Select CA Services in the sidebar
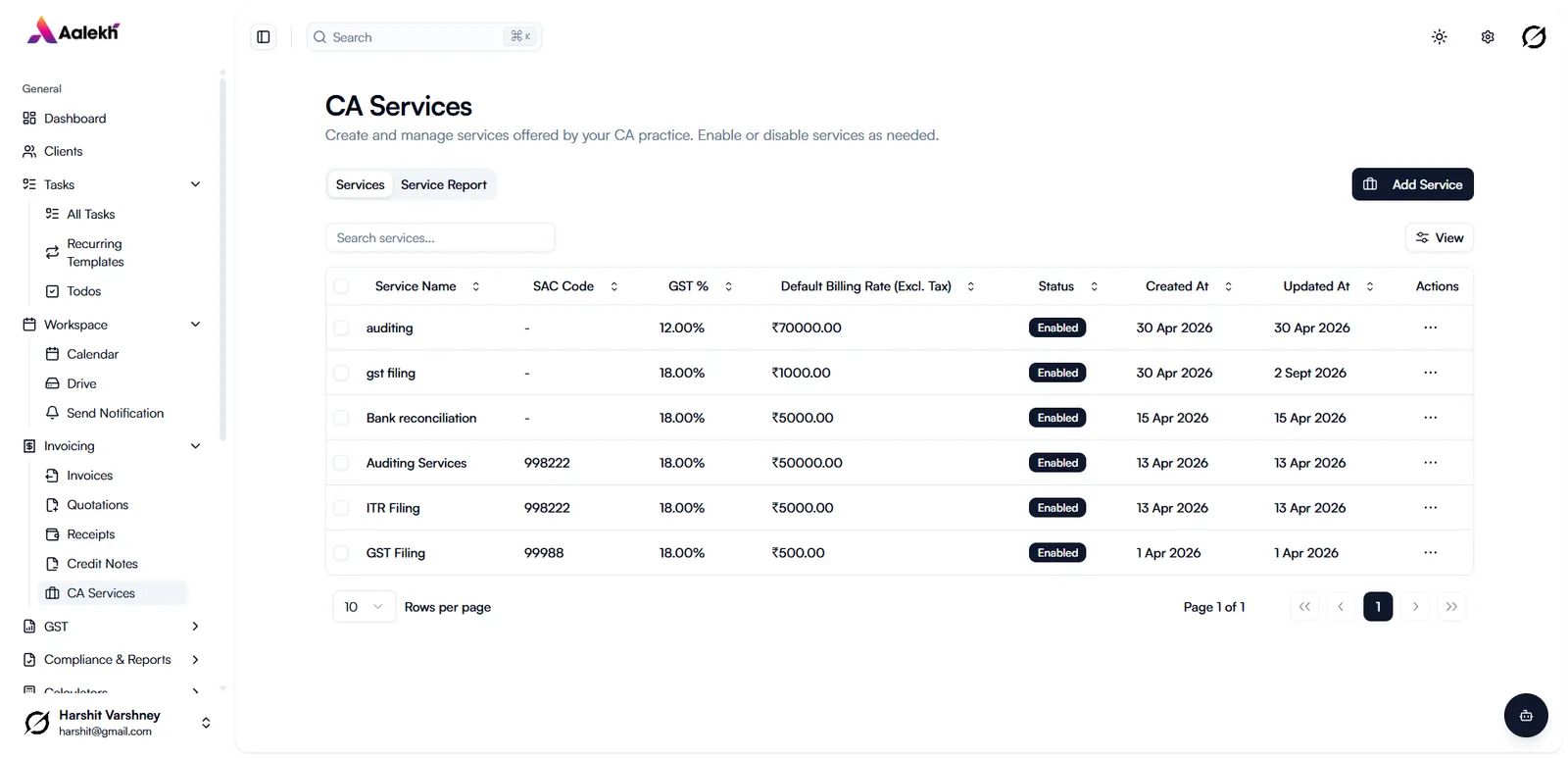1568x758 pixels. (113, 593)
